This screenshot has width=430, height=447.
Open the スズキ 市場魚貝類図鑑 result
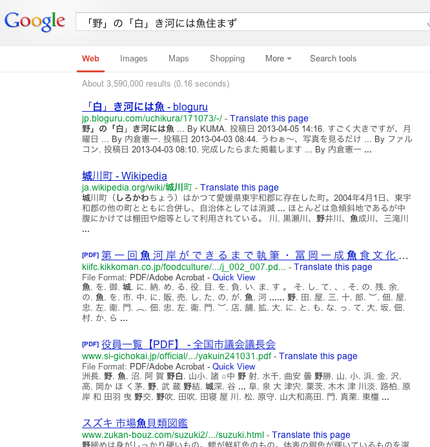[x=135, y=423]
